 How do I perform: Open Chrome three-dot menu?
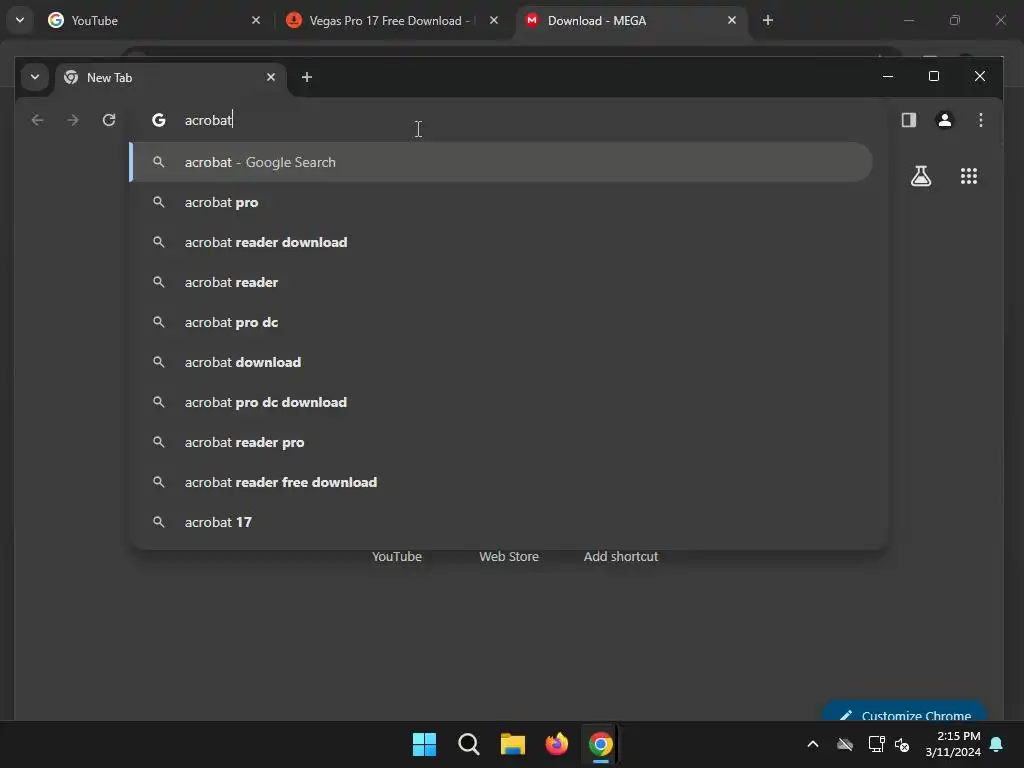980,120
